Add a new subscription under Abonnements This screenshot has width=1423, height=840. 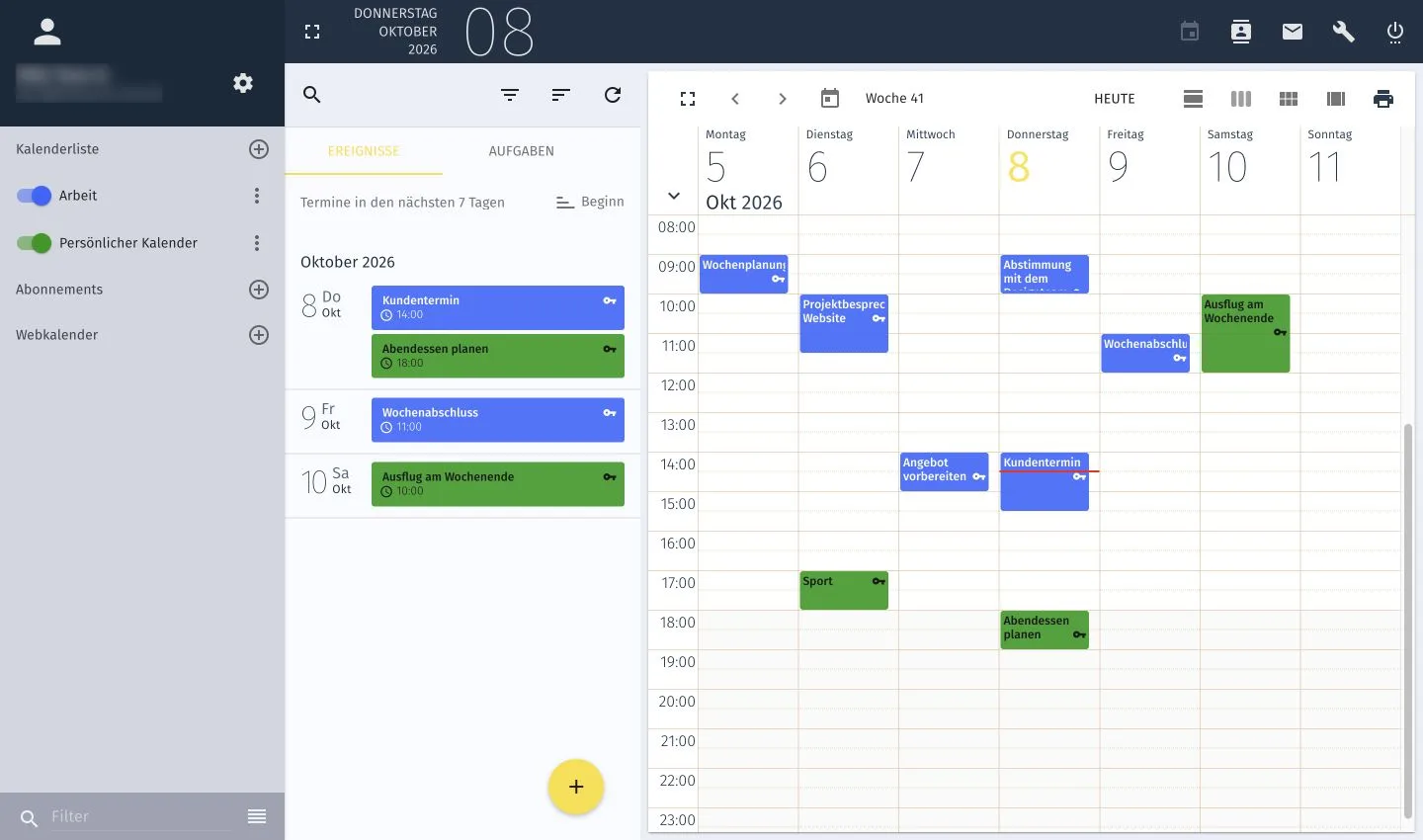click(x=259, y=290)
